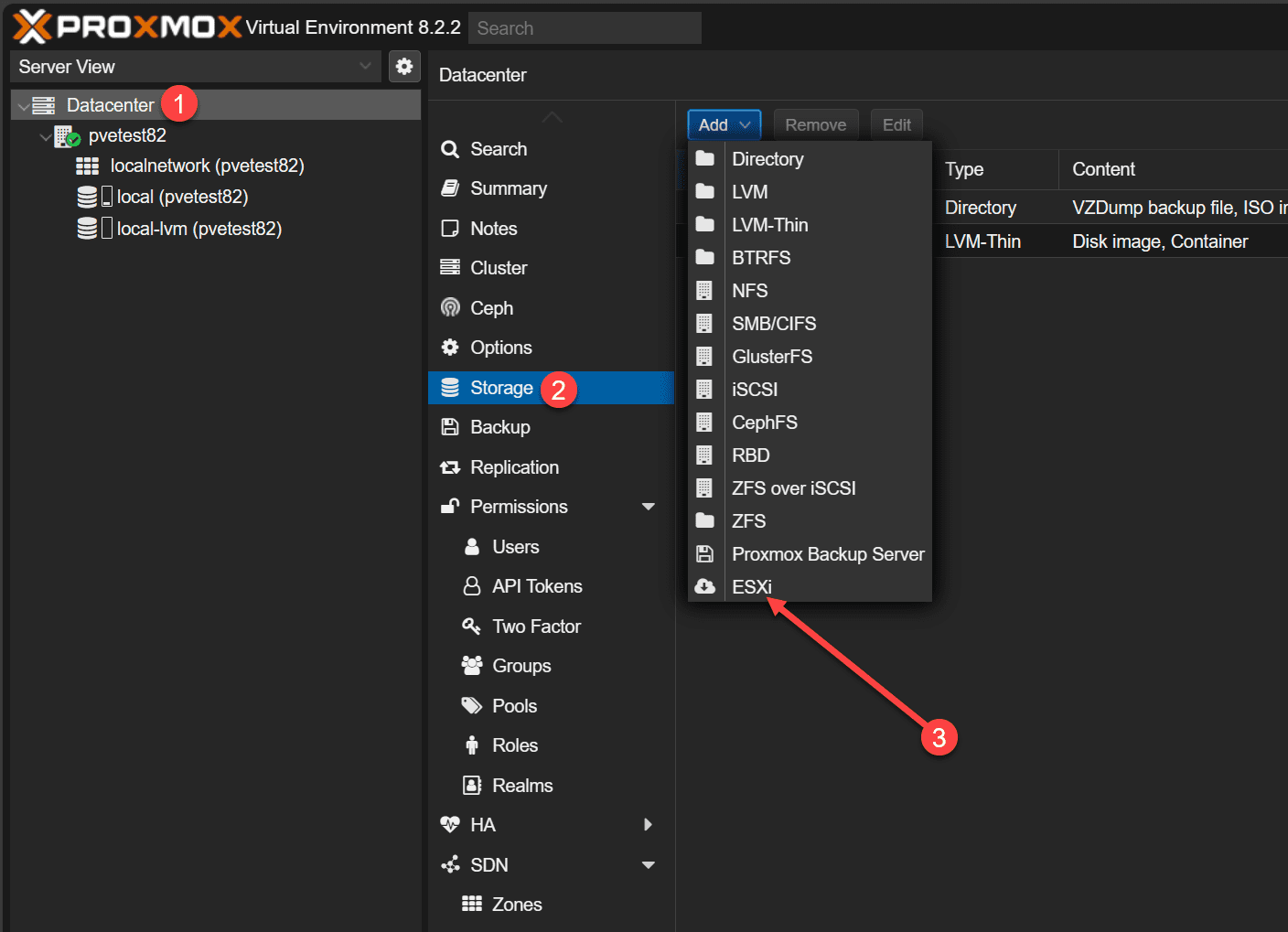1288x932 pixels.
Task: Click the Remove storage button
Action: (x=816, y=125)
